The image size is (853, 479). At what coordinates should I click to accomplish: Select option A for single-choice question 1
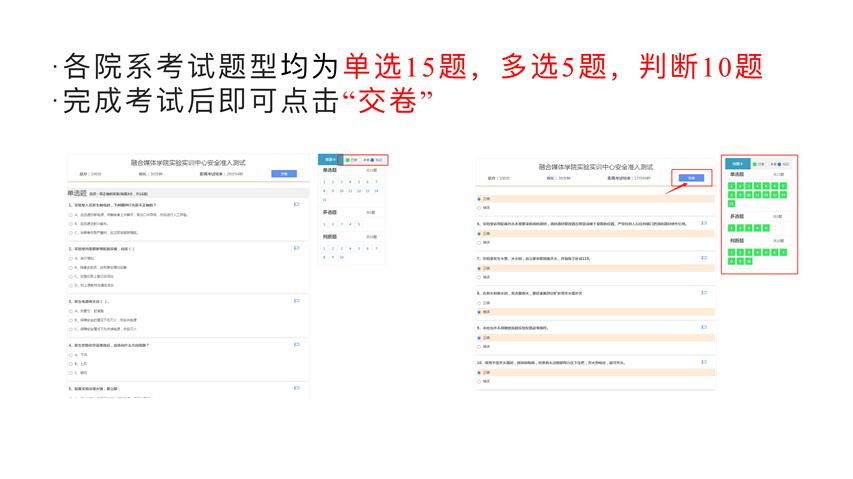pyautogui.click(x=71, y=214)
